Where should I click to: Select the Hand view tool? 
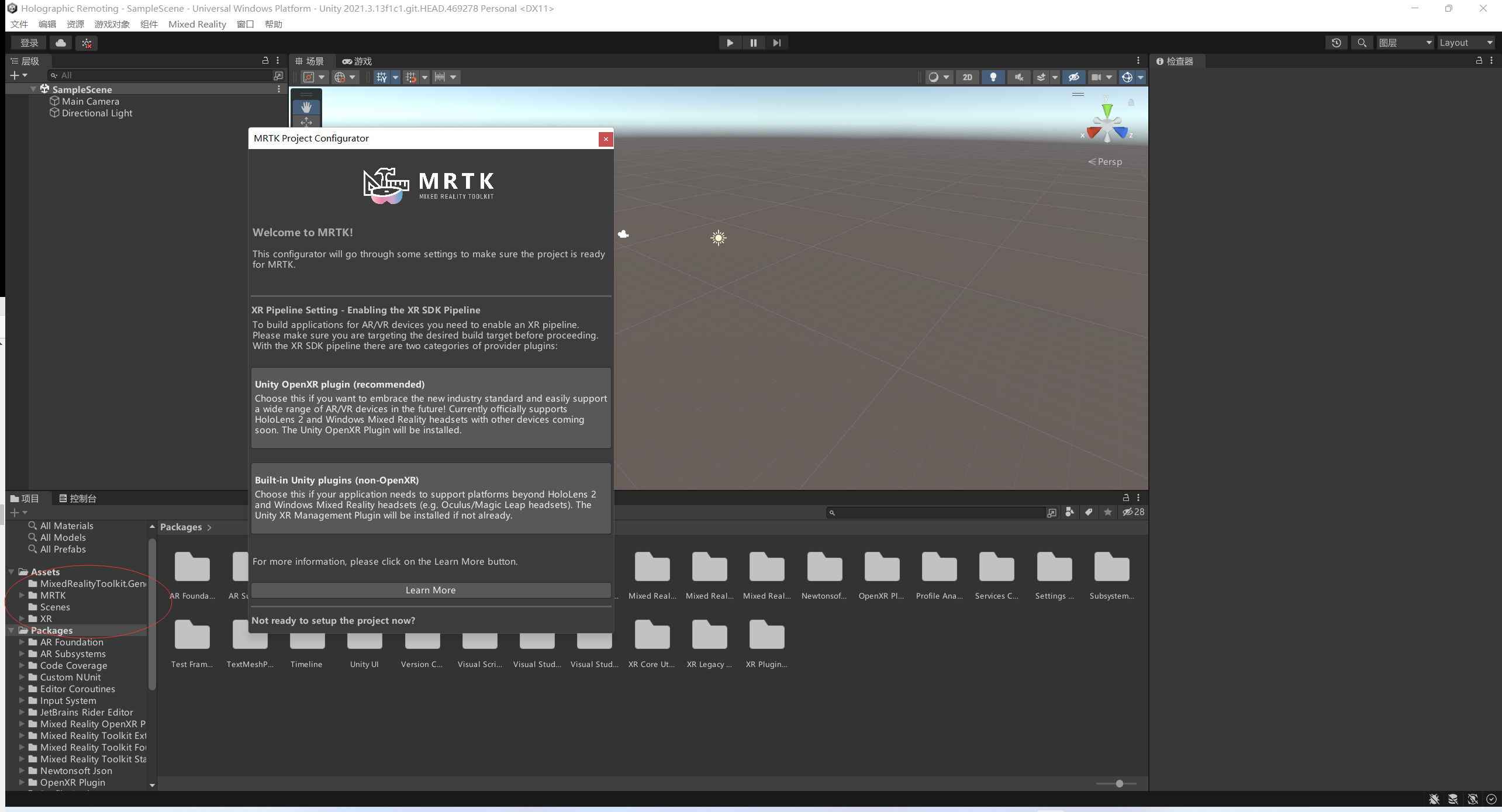[x=306, y=107]
